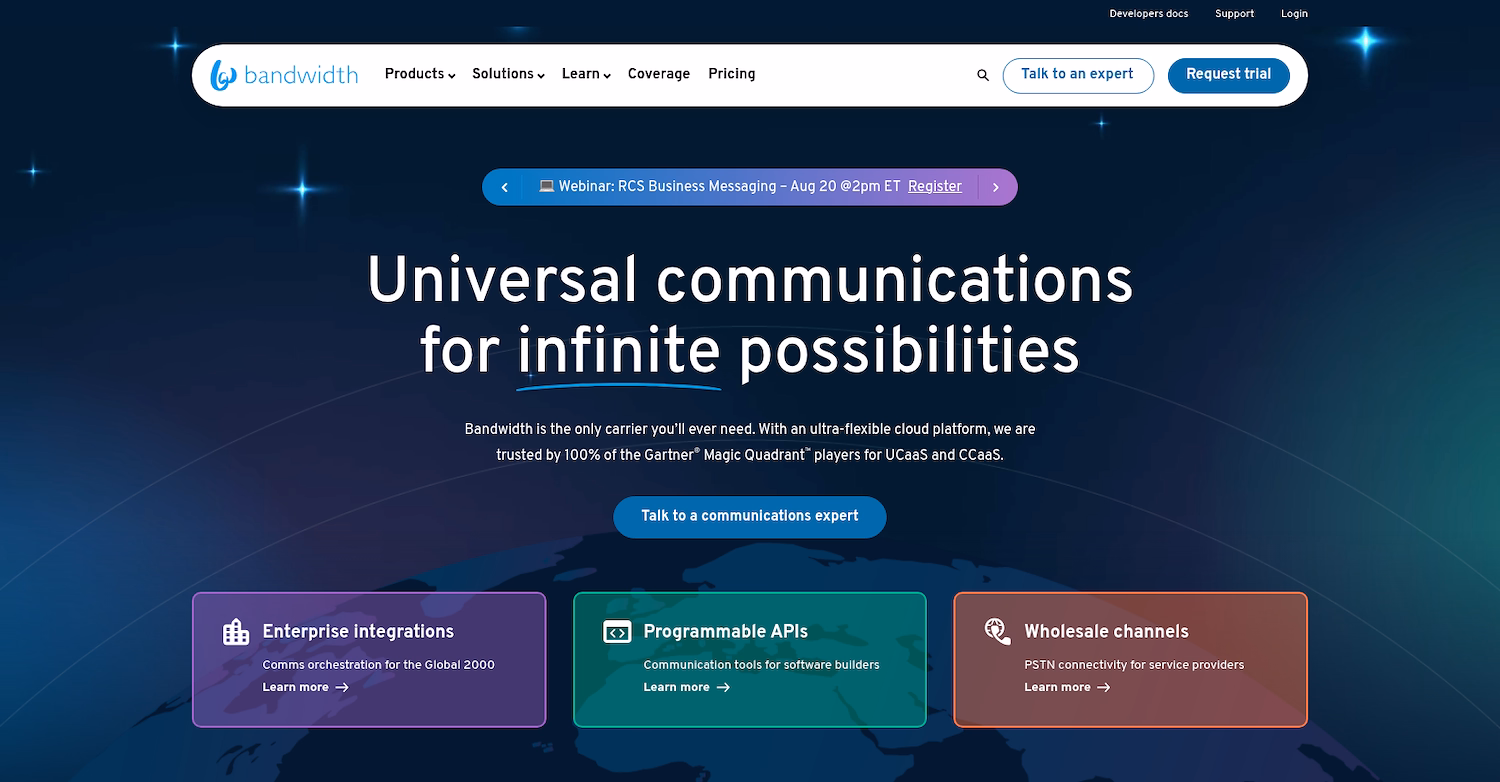The height and width of the screenshot is (782, 1500).
Task: Open the Login link
Action: coord(1294,14)
